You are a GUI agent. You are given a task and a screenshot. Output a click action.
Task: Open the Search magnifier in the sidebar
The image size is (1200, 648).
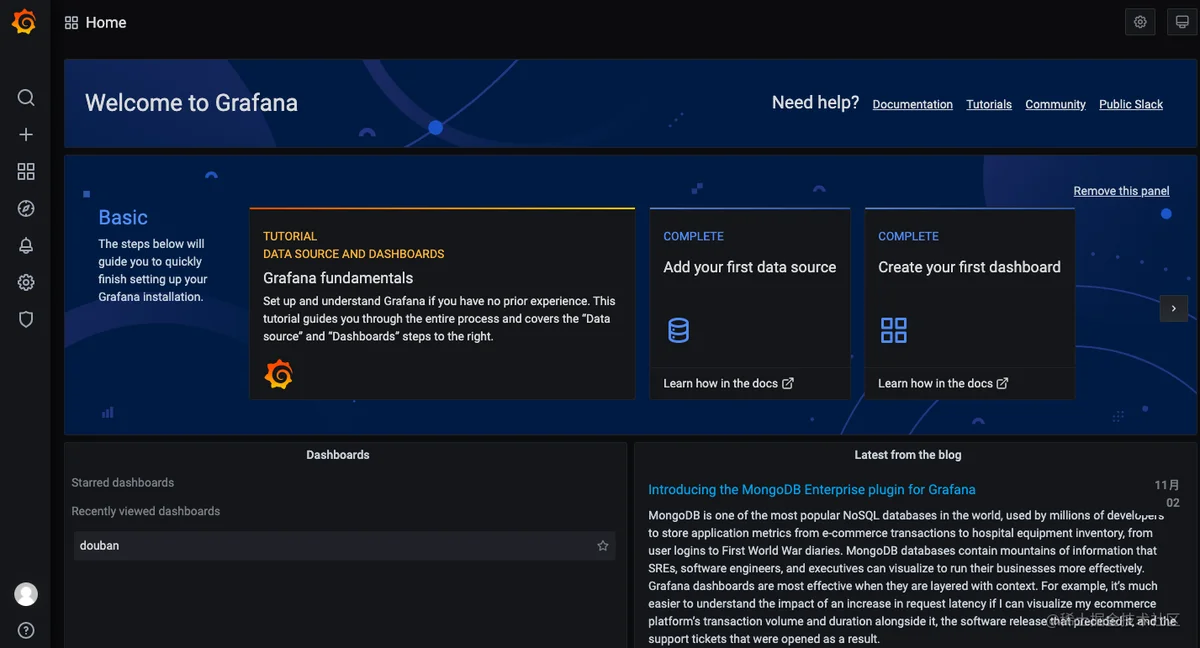click(x=26, y=97)
